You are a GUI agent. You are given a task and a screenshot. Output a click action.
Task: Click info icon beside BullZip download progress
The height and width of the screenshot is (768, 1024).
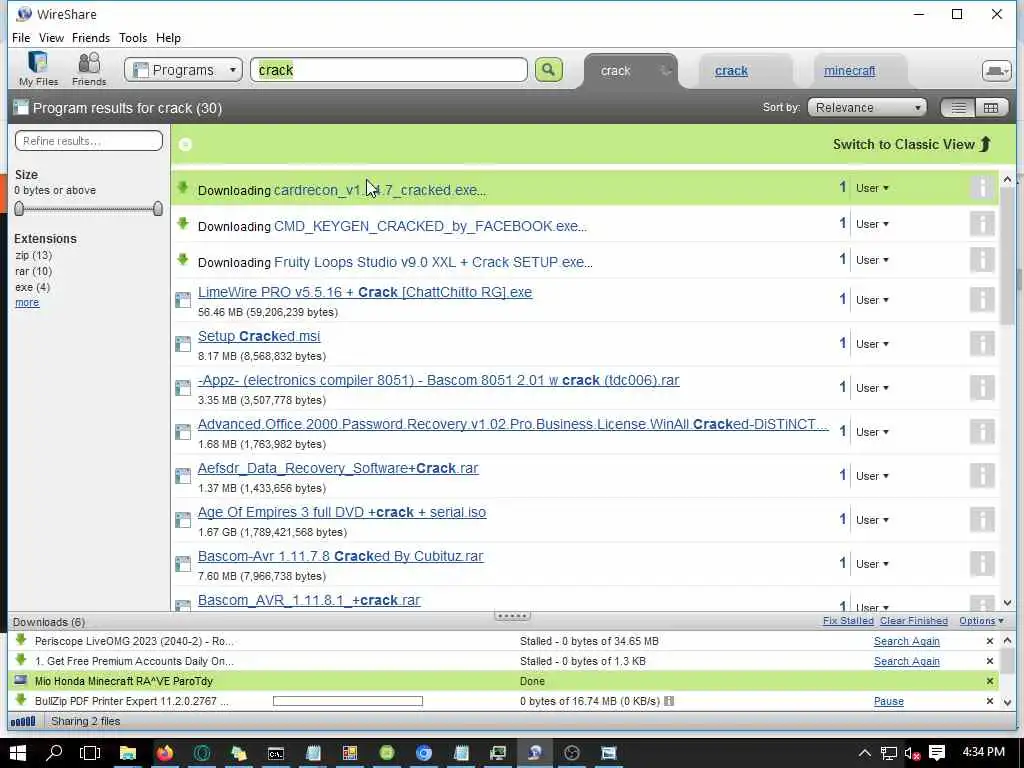[669, 701]
